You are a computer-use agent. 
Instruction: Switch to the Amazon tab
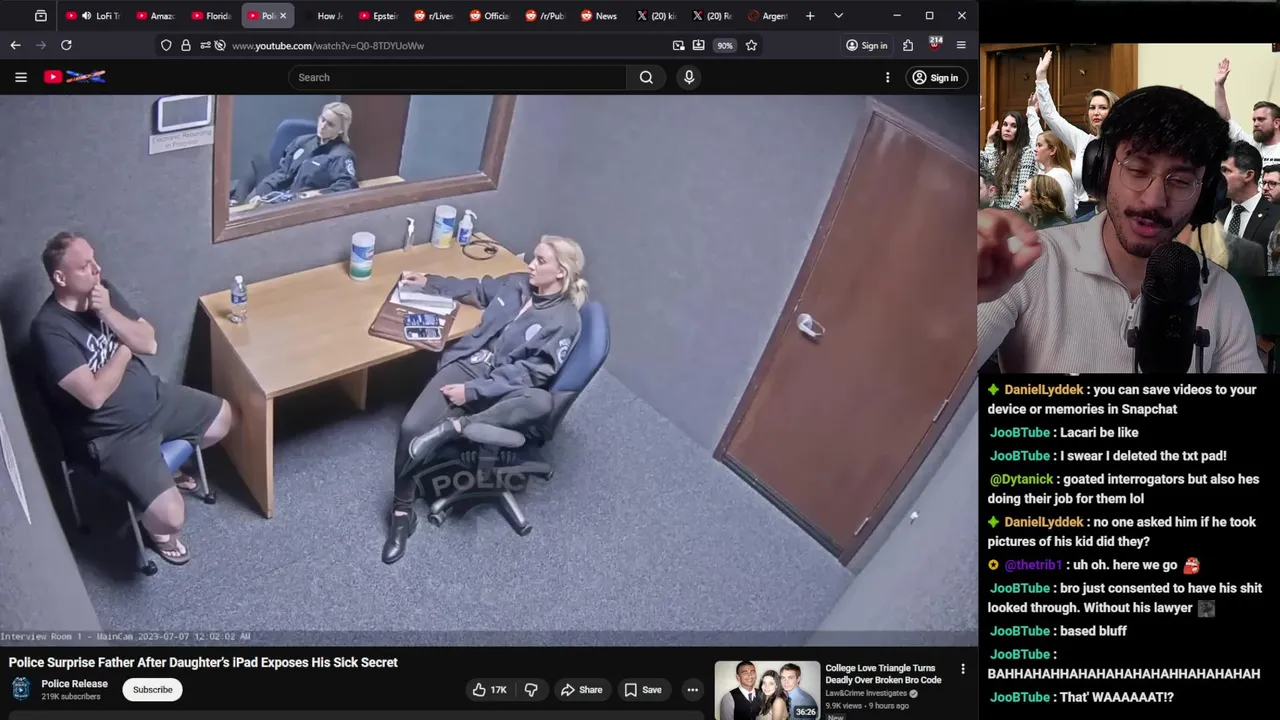point(154,16)
